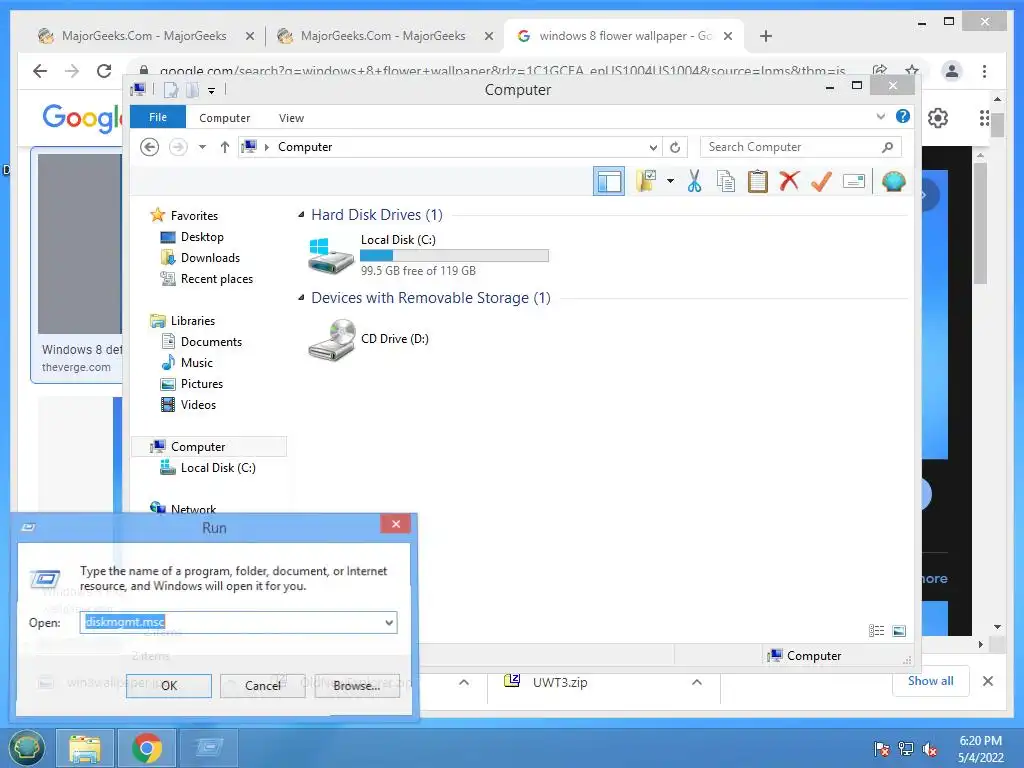Open File Explorer from the taskbar
The height and width of the screenshot is (768, 1024).
pyautogui.click(x=85, y=748)
